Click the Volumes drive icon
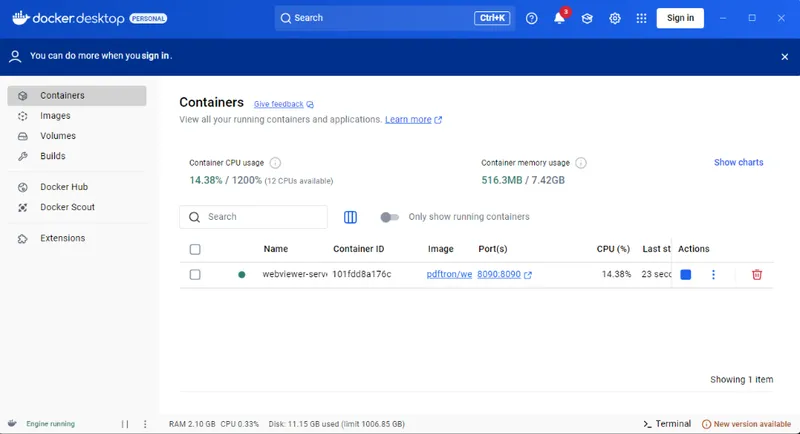The image size is (800, 434). coord(22,136)
